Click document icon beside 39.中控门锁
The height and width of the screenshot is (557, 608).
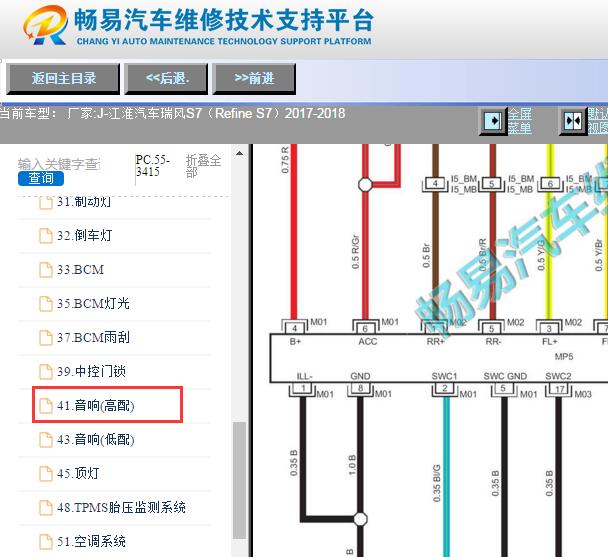(x=46, y=372)
